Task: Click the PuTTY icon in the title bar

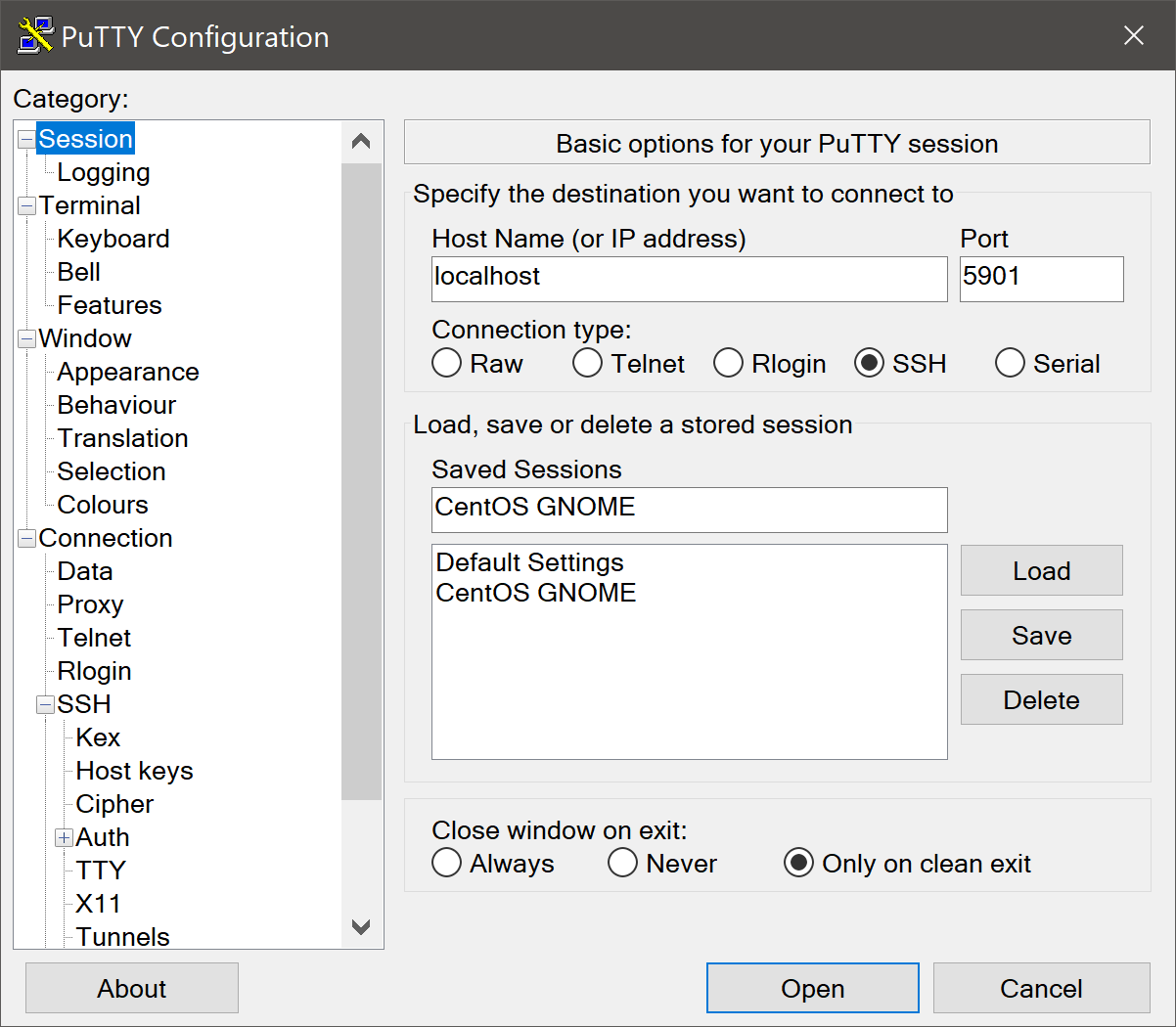Action: [35, 35]
